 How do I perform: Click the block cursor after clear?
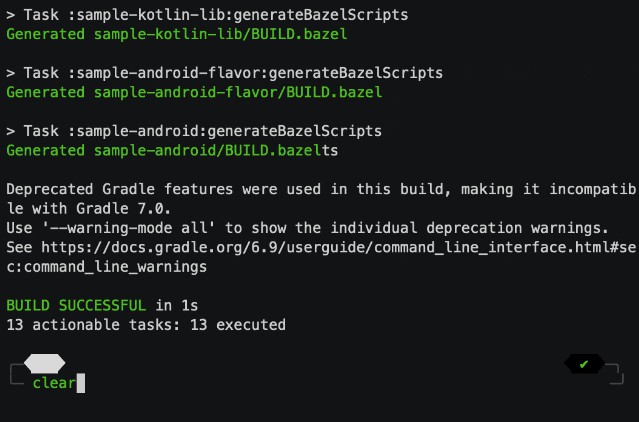[x=81, y=383]
